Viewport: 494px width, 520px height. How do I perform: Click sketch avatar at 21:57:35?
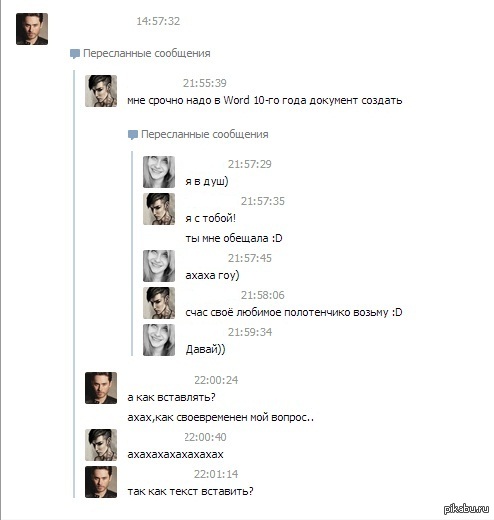pyautogui.click(x=159, y=209)
